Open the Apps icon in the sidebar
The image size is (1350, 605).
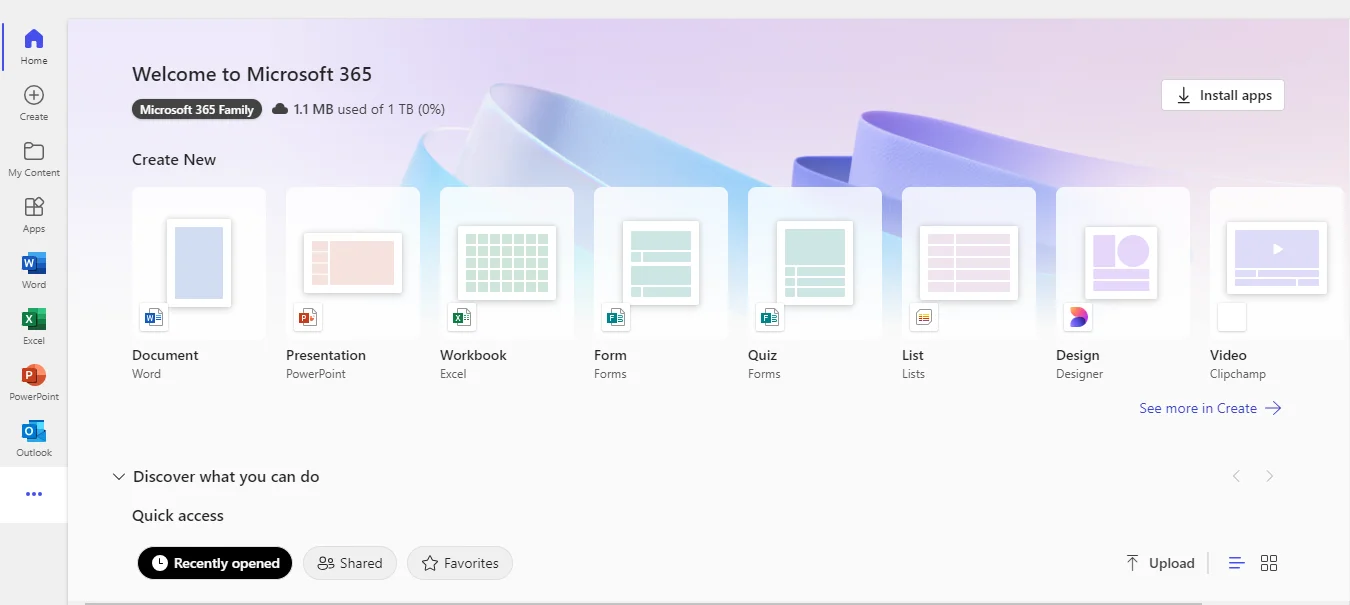coord(34,207)
